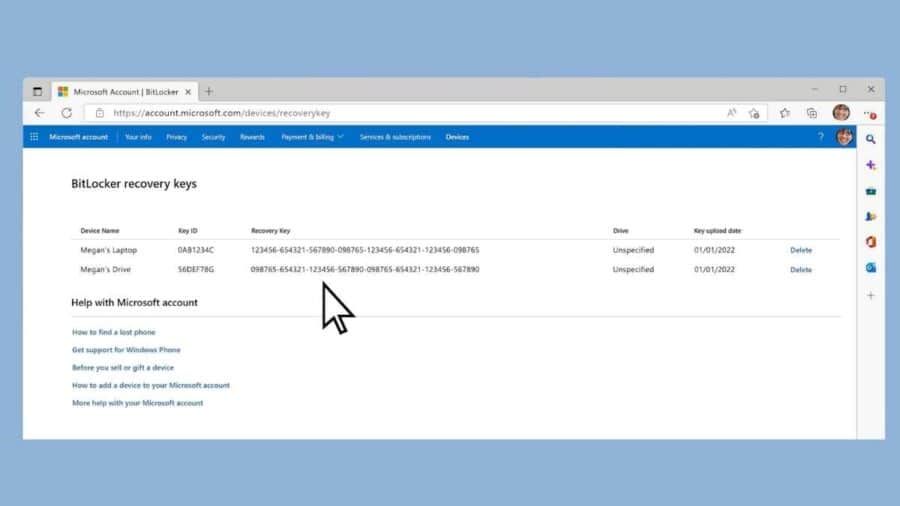Image resolution: width=900 pixels, height=506 pixels.
Task: Open the browser profile avatar
Action: coord(841,112)
